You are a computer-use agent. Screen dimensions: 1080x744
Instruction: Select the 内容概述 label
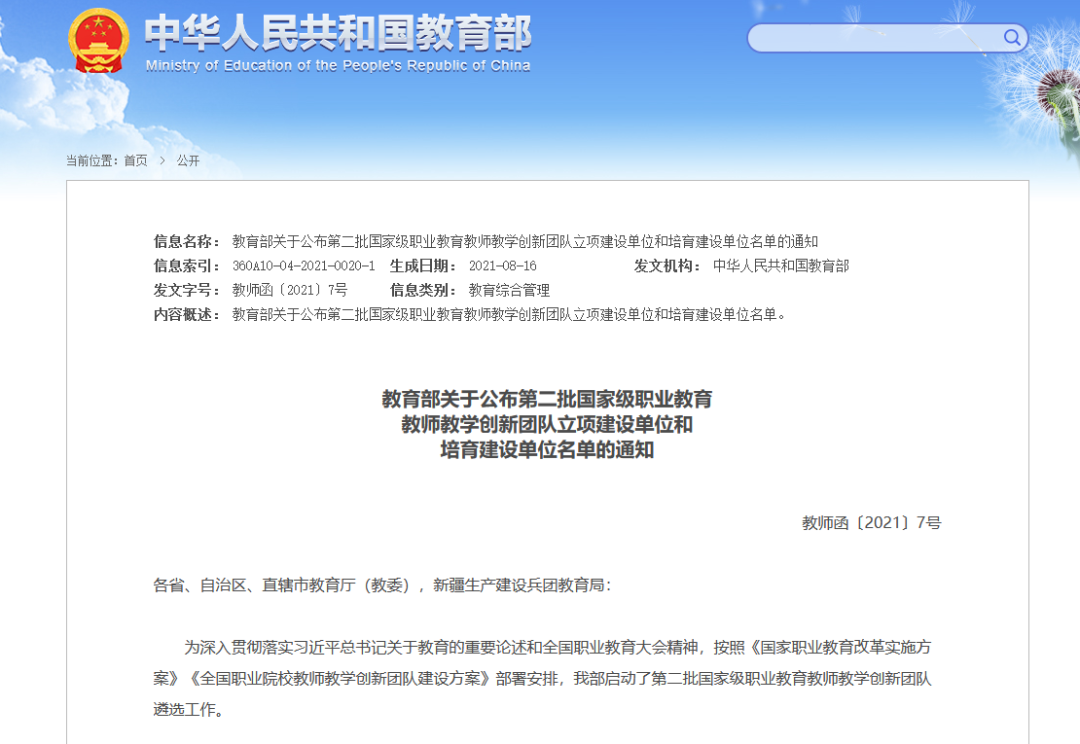point(187,315)
